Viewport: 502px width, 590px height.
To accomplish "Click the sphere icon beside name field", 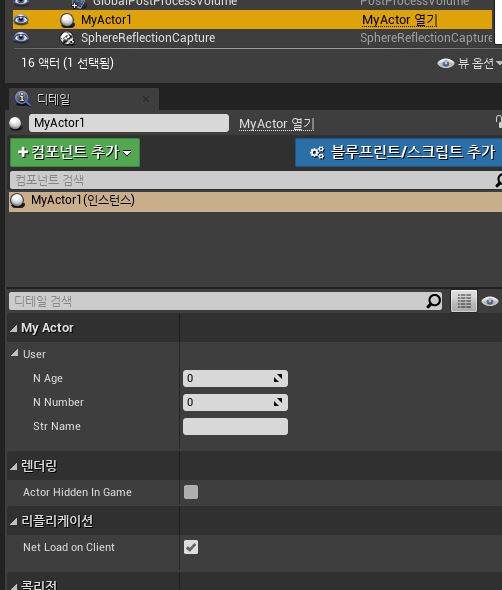I will point(15,123).
